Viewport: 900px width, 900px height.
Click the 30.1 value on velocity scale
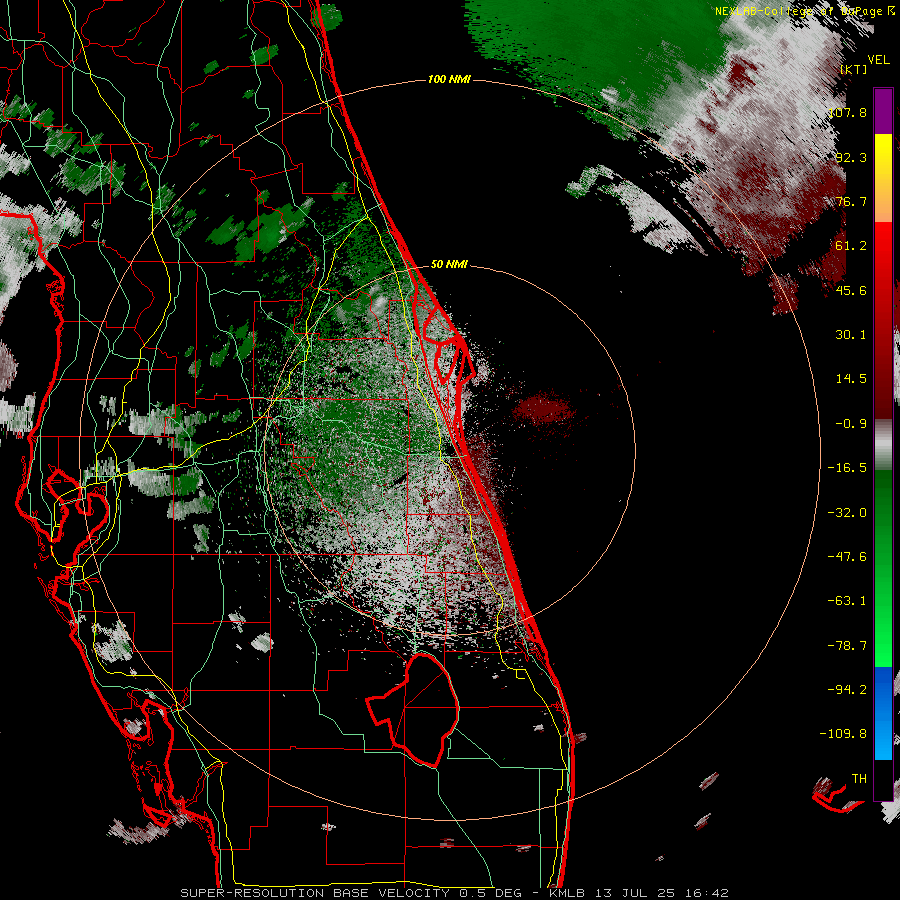851,335
